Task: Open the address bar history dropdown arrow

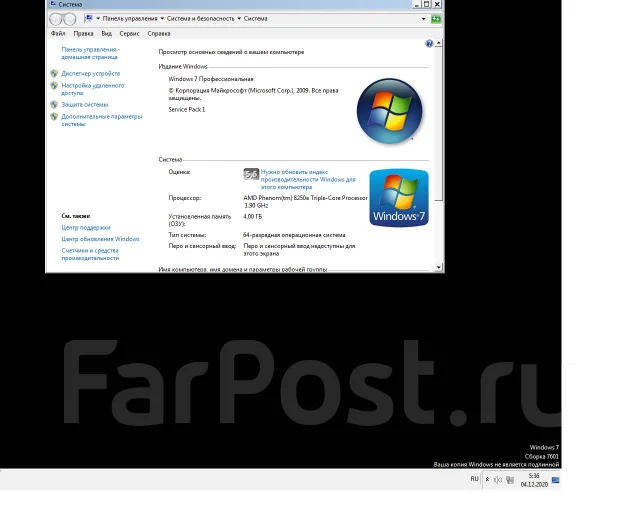Action: pyautogui.click(x=424, y=19)
